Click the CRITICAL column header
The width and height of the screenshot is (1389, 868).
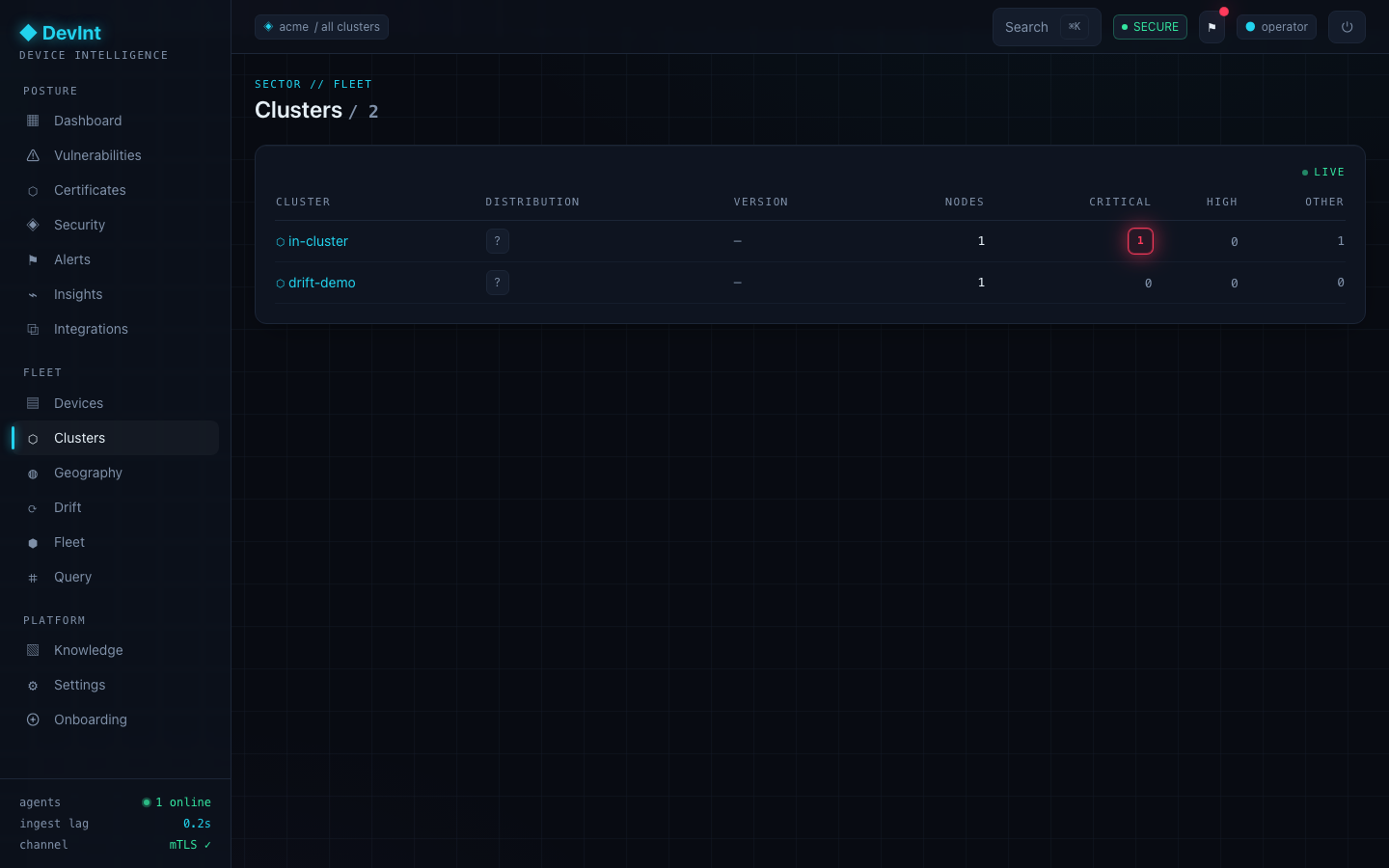point(1120,202)
